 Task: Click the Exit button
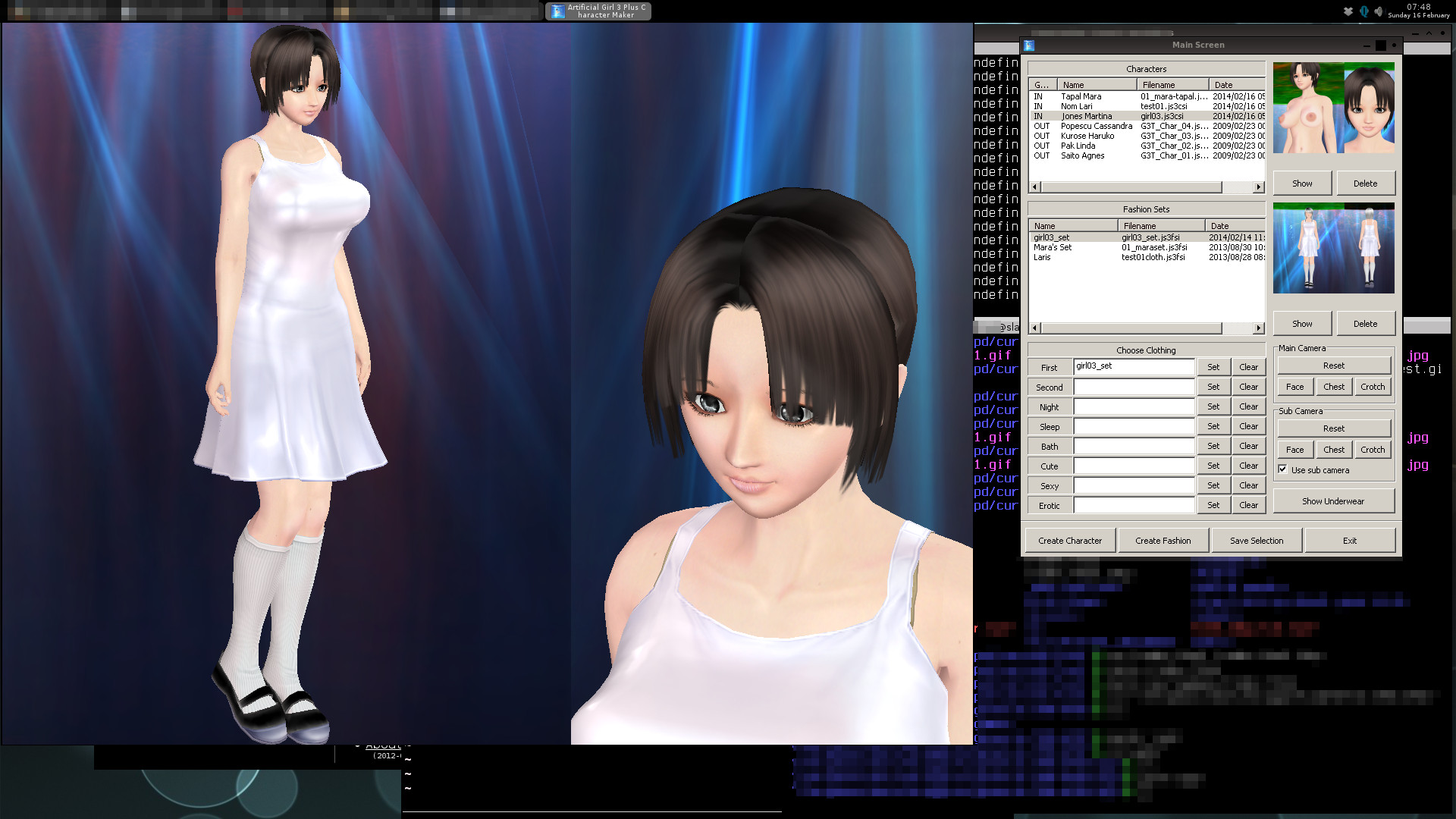(1350, 541)
